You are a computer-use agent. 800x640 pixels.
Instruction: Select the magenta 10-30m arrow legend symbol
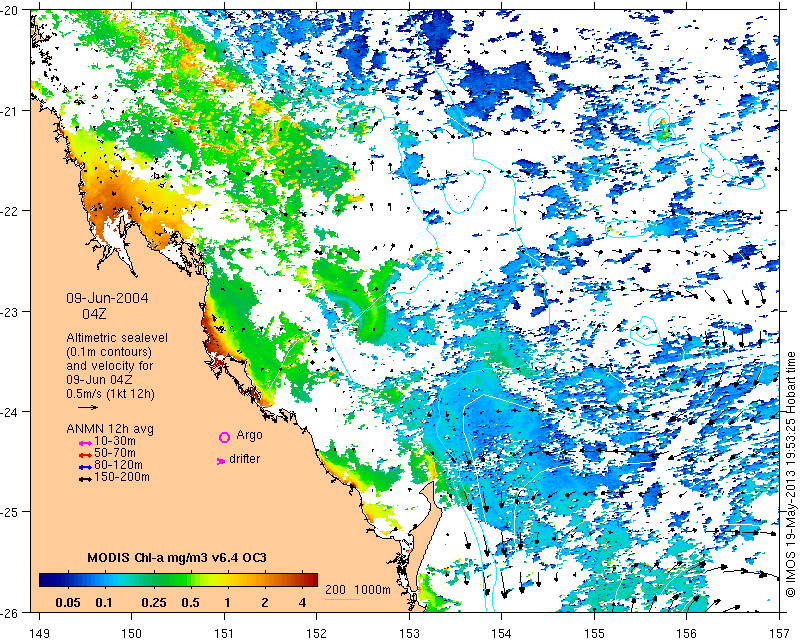(x=85, y=444)
